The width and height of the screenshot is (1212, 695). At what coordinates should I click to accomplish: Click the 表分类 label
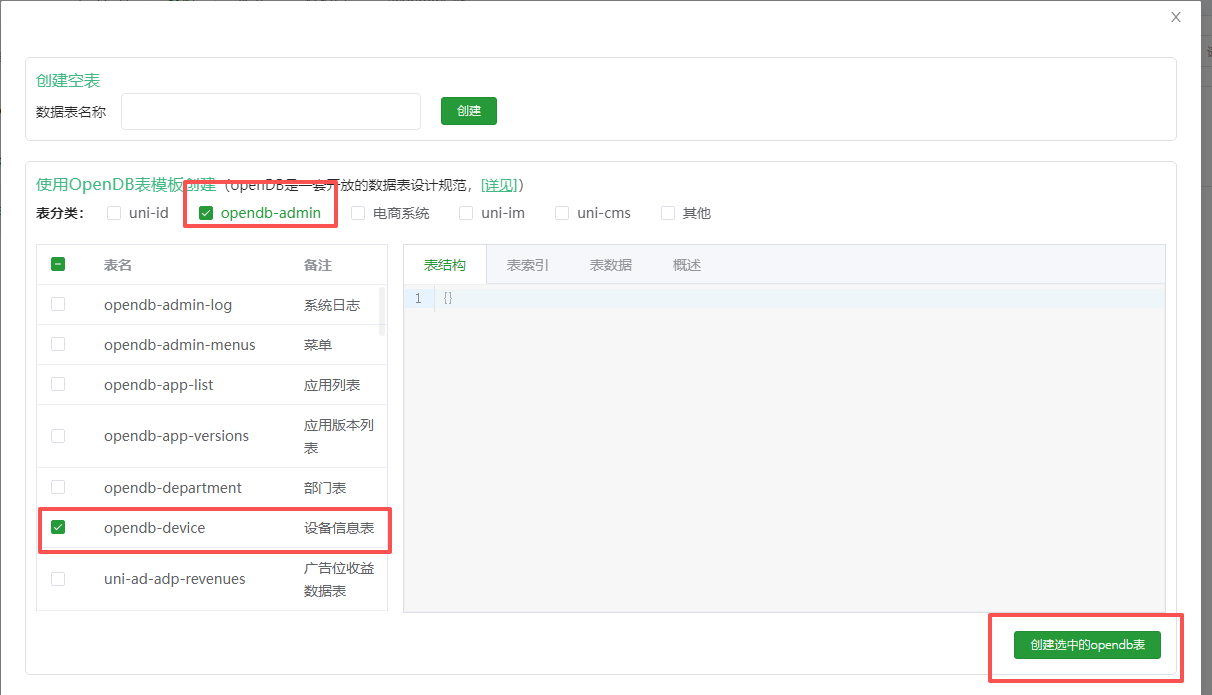coord(61,213)
